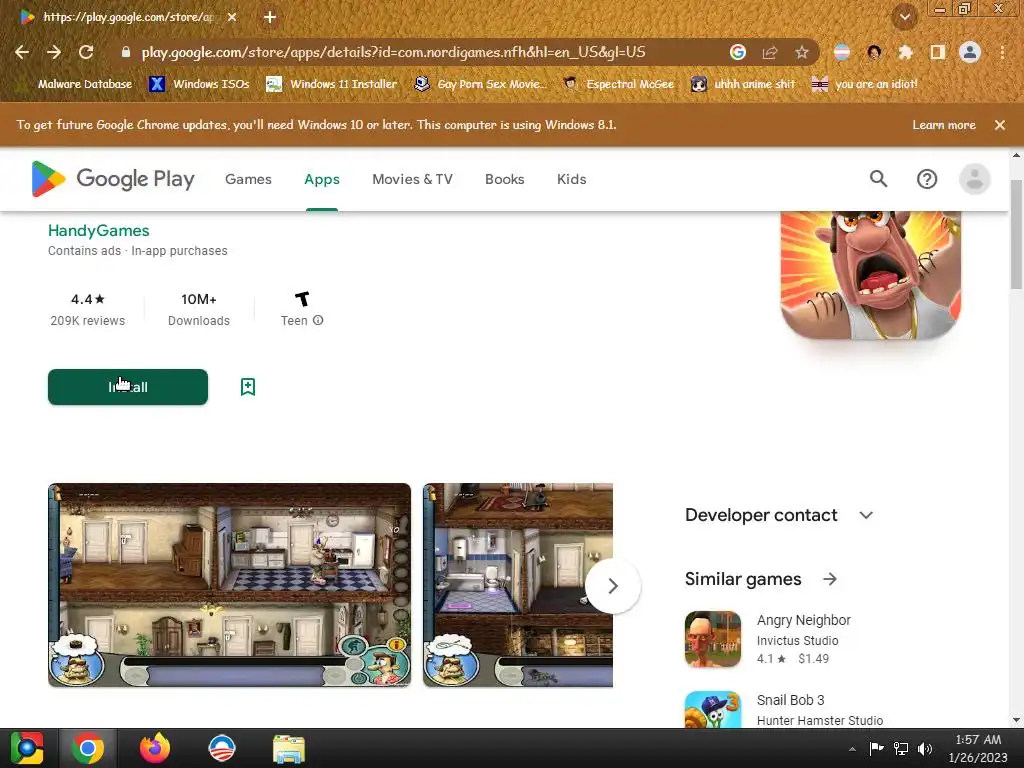Open Chrome from taskbar
1024x768 pixels.
coord(88,748)
